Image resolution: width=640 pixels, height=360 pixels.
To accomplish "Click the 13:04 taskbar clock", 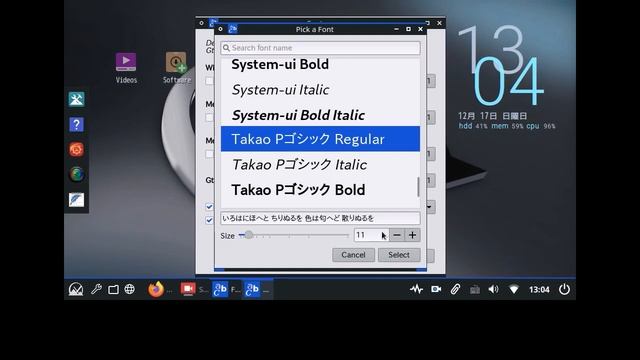I will pyautogui.click(x=539, y=289).
